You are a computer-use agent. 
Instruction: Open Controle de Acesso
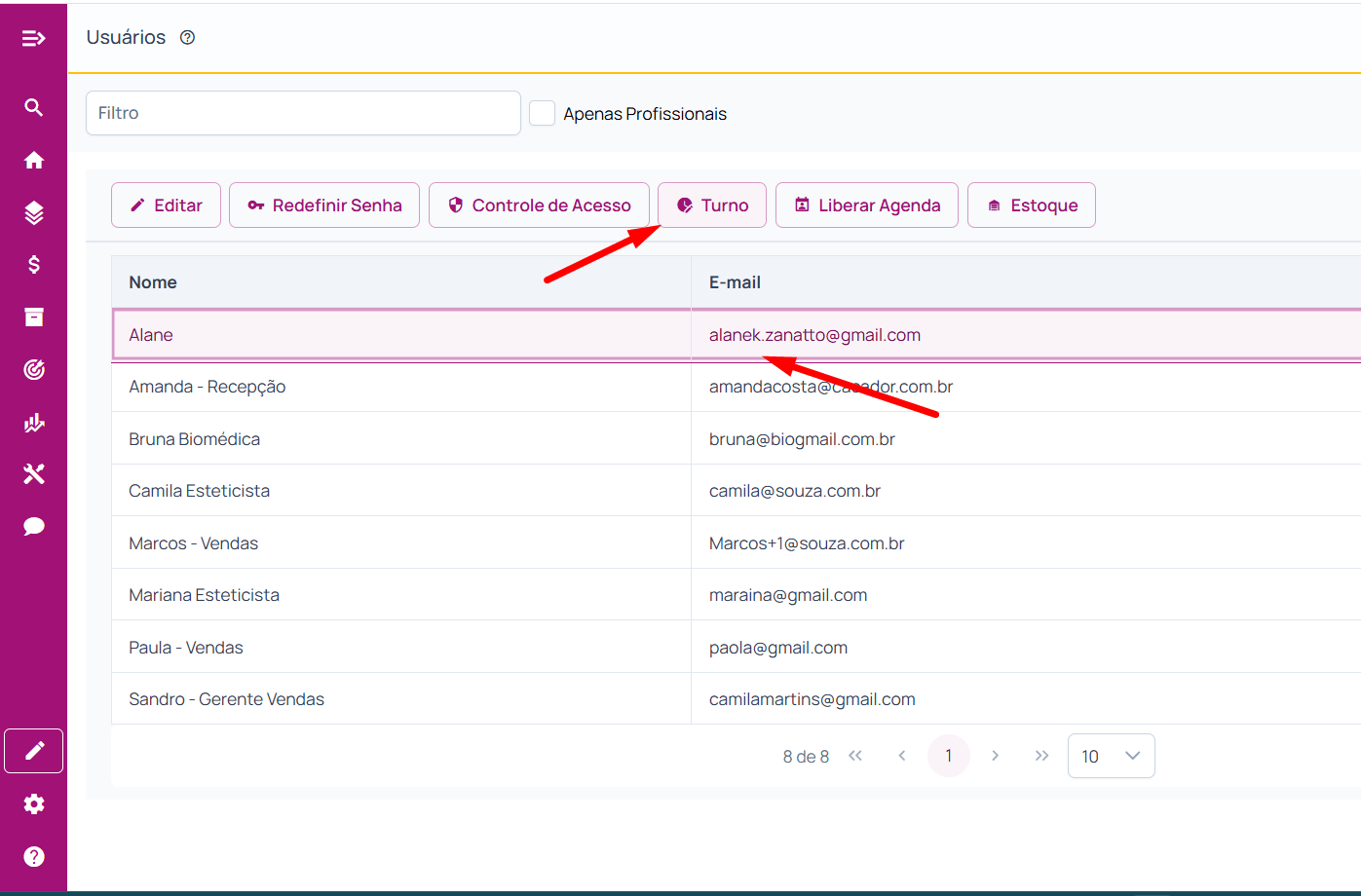tap(539, 205)
